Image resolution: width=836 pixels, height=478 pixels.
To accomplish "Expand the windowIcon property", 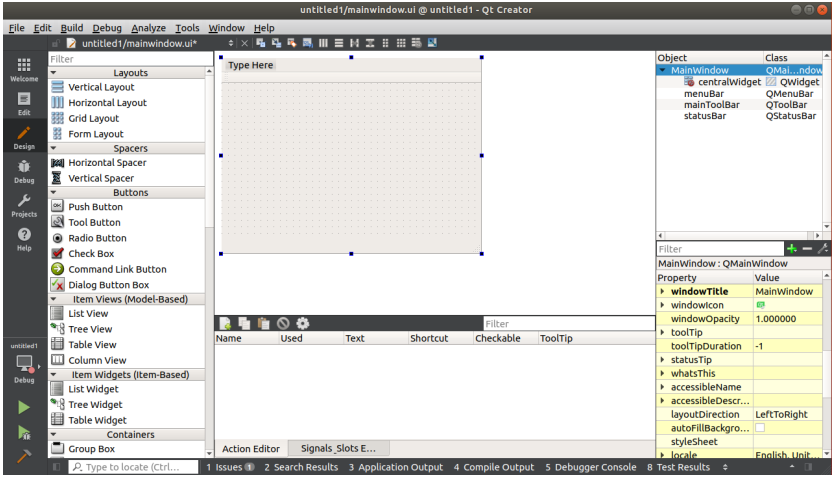I will point(663,305).
